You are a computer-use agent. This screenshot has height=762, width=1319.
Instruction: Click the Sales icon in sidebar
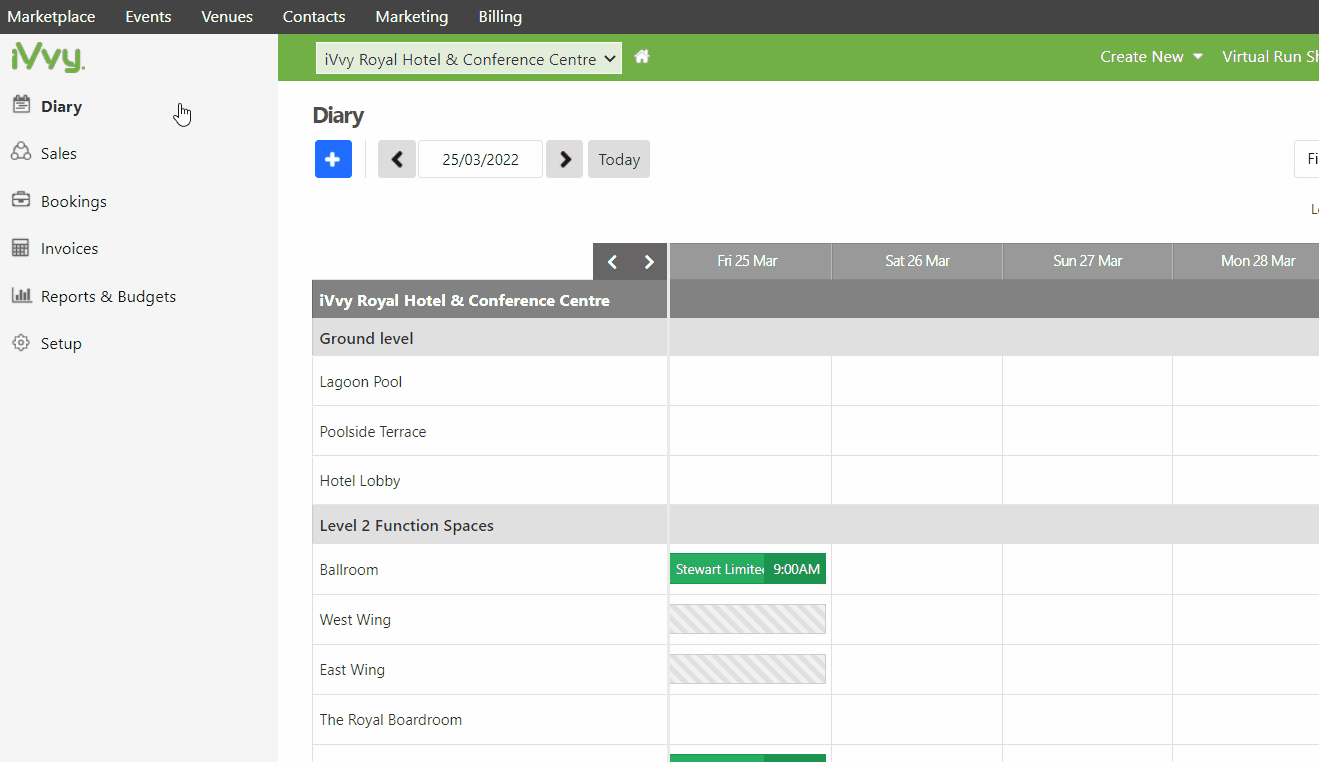(x=21, y=152)
